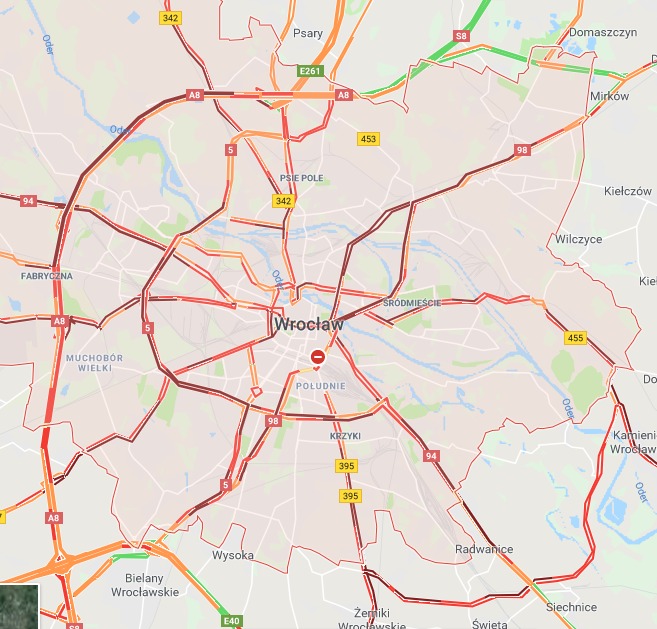Screen dimensions: 657x629
Task: Select the S8 road shield near Domaszczyn
Action: point(461,36)
